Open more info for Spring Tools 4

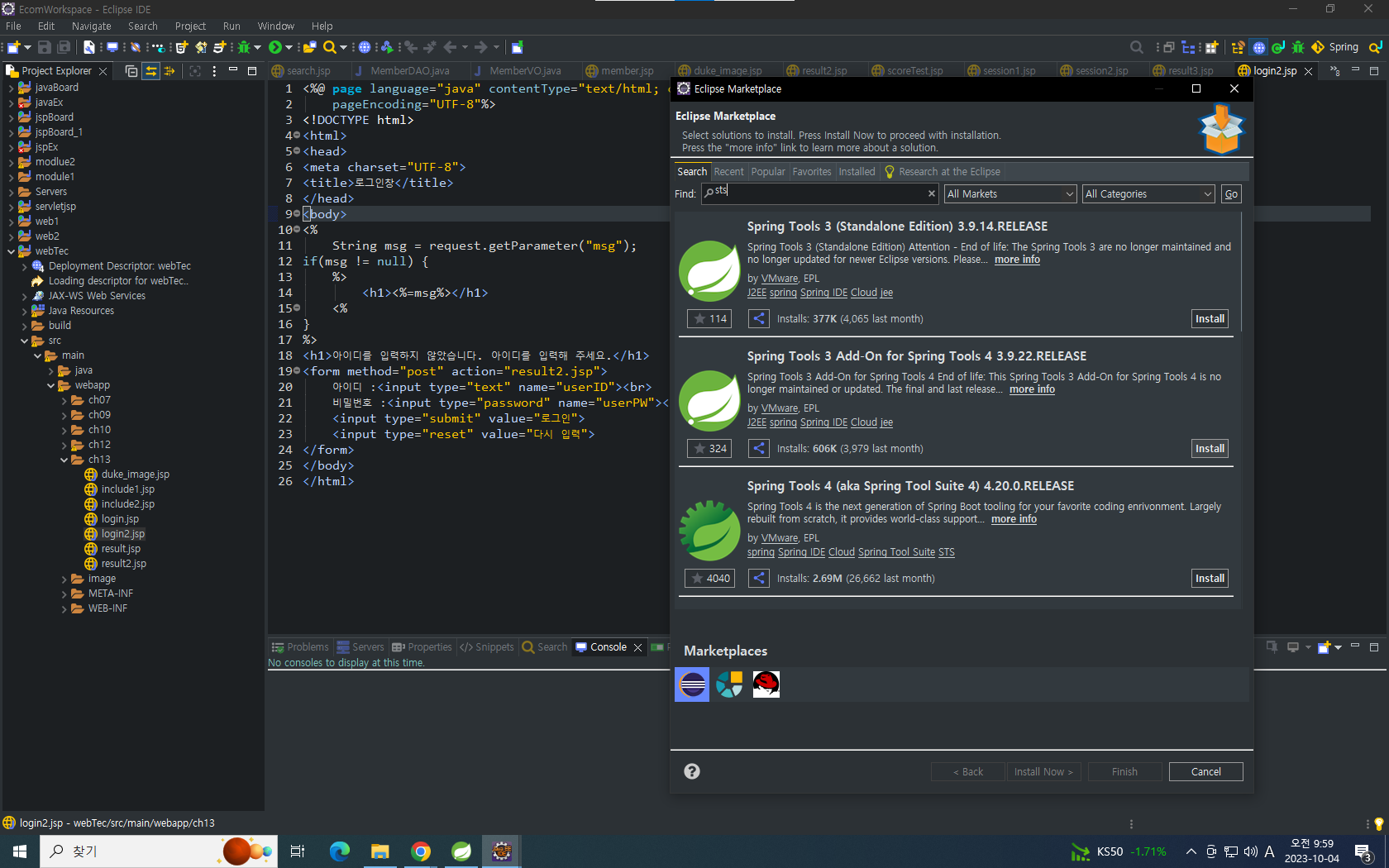(x=1014, y=519)
